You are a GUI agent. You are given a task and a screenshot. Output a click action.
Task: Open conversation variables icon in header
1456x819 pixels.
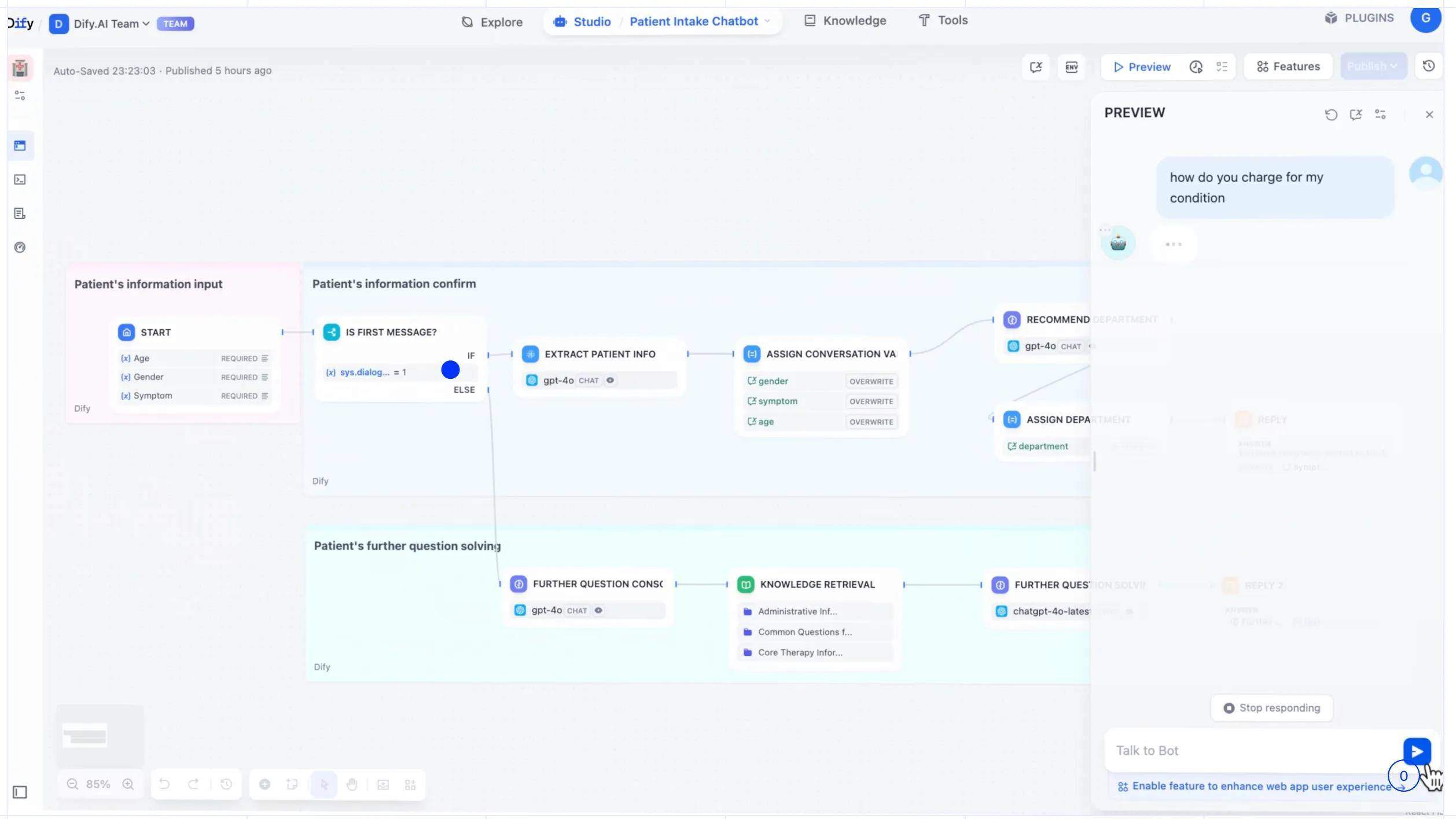(x=1035, y=67)
